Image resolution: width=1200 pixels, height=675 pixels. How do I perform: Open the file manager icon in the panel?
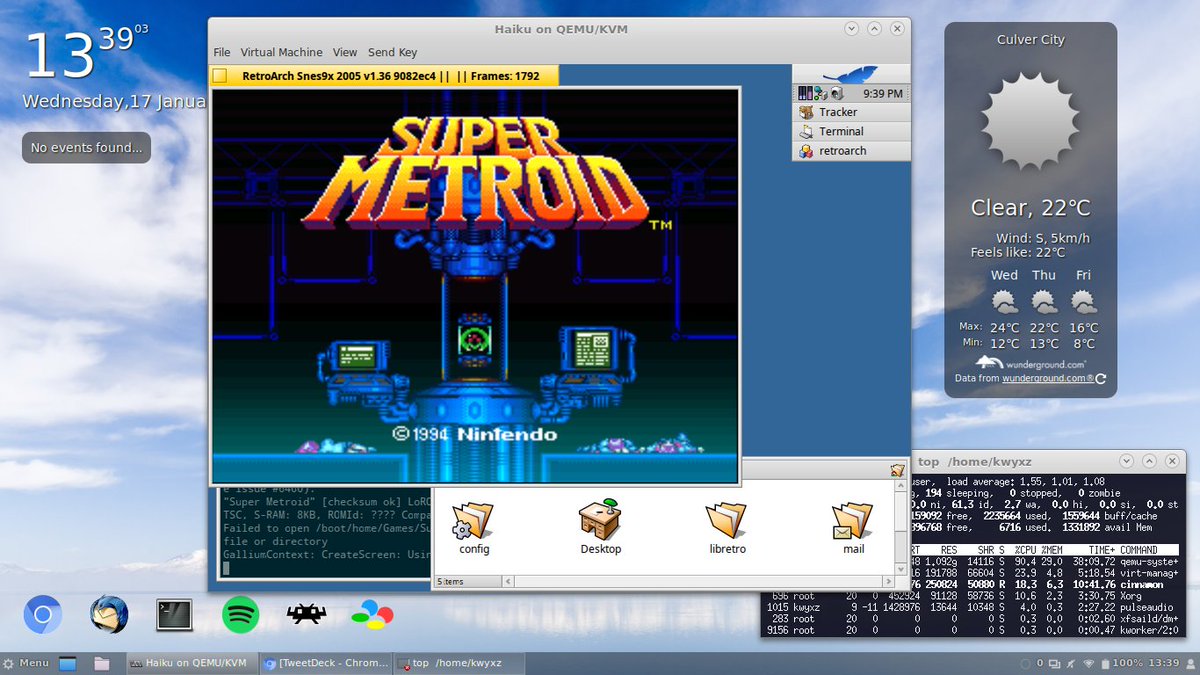101,663
